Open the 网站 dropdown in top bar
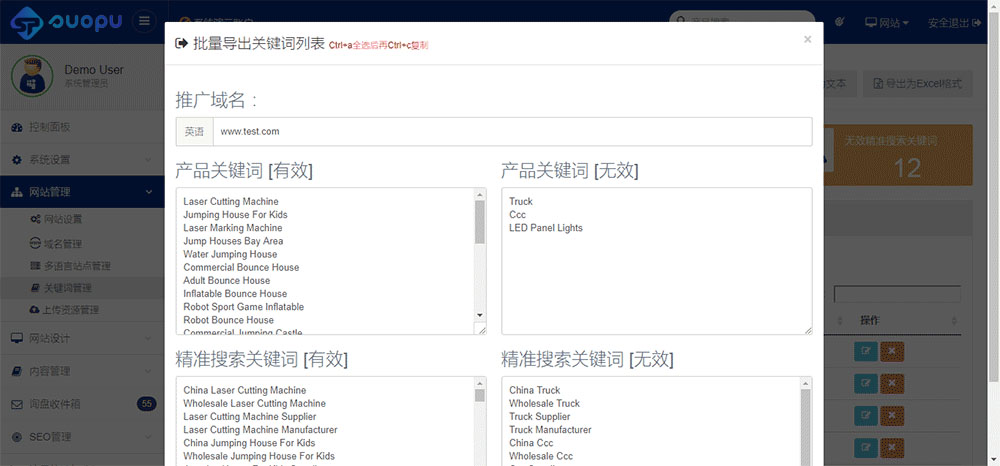Viewport: 1000px width, 466px height. click(886, 22)
